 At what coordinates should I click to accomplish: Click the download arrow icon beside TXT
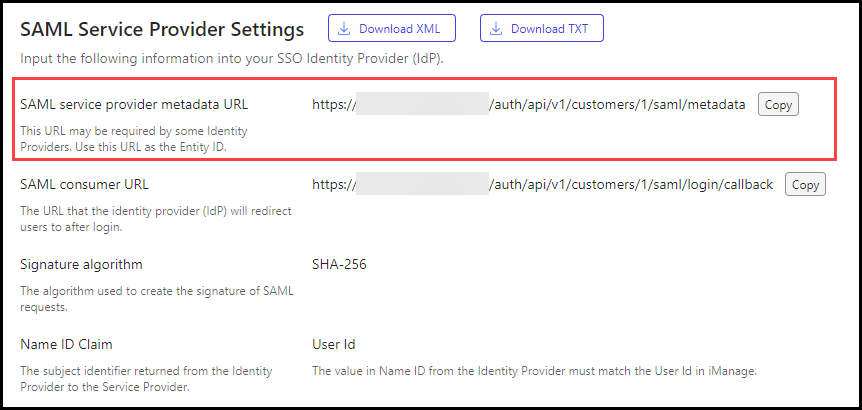point(497,29)
